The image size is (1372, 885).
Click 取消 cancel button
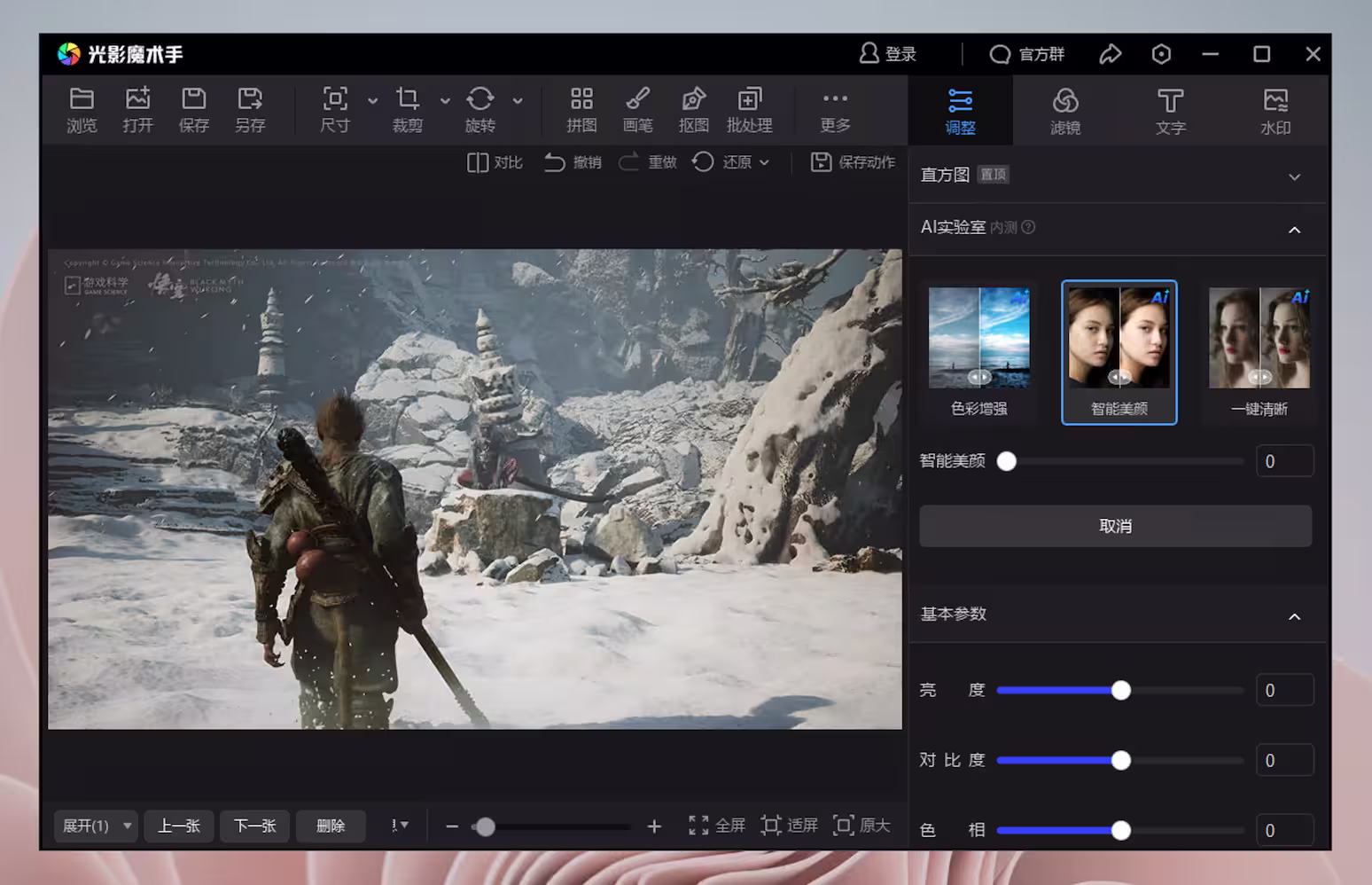pos(1115,526)
